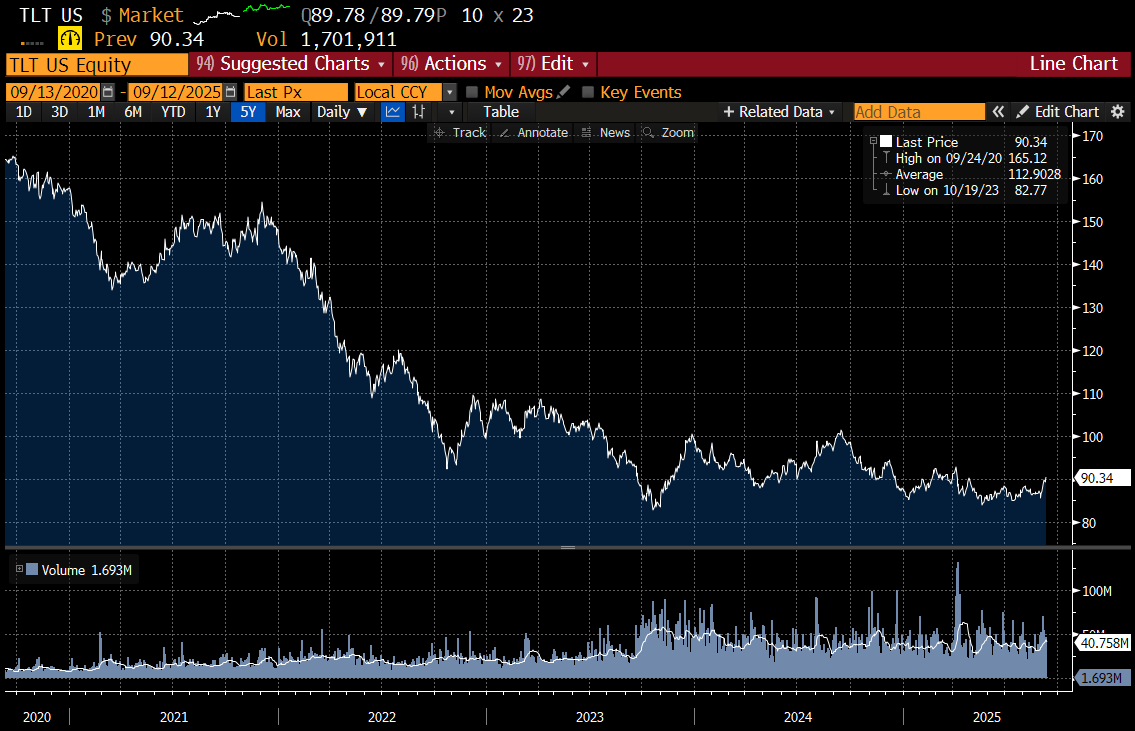Open the end date calendar picker
Viewport: 1135px width, 731px height.
point(230,92)
